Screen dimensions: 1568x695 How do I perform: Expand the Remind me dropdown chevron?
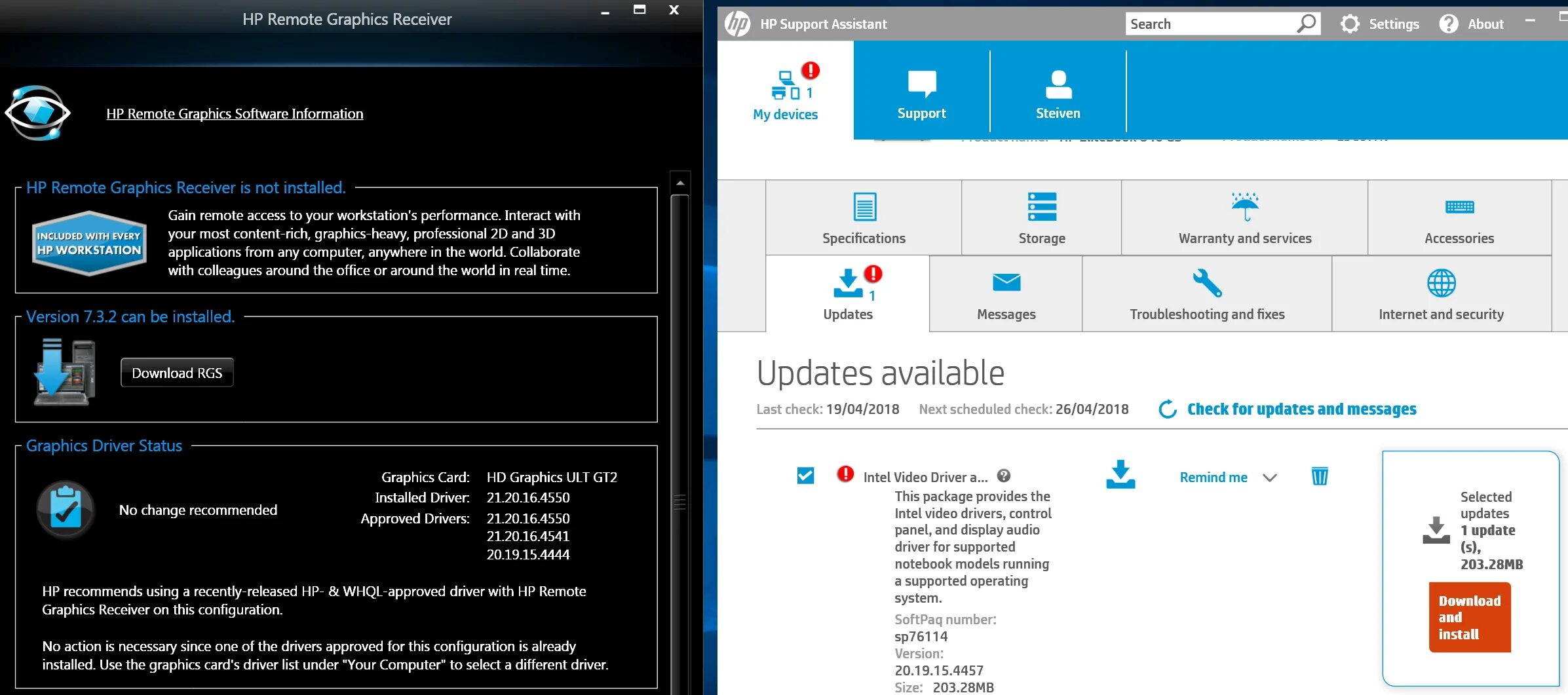tap(1270, 478)
